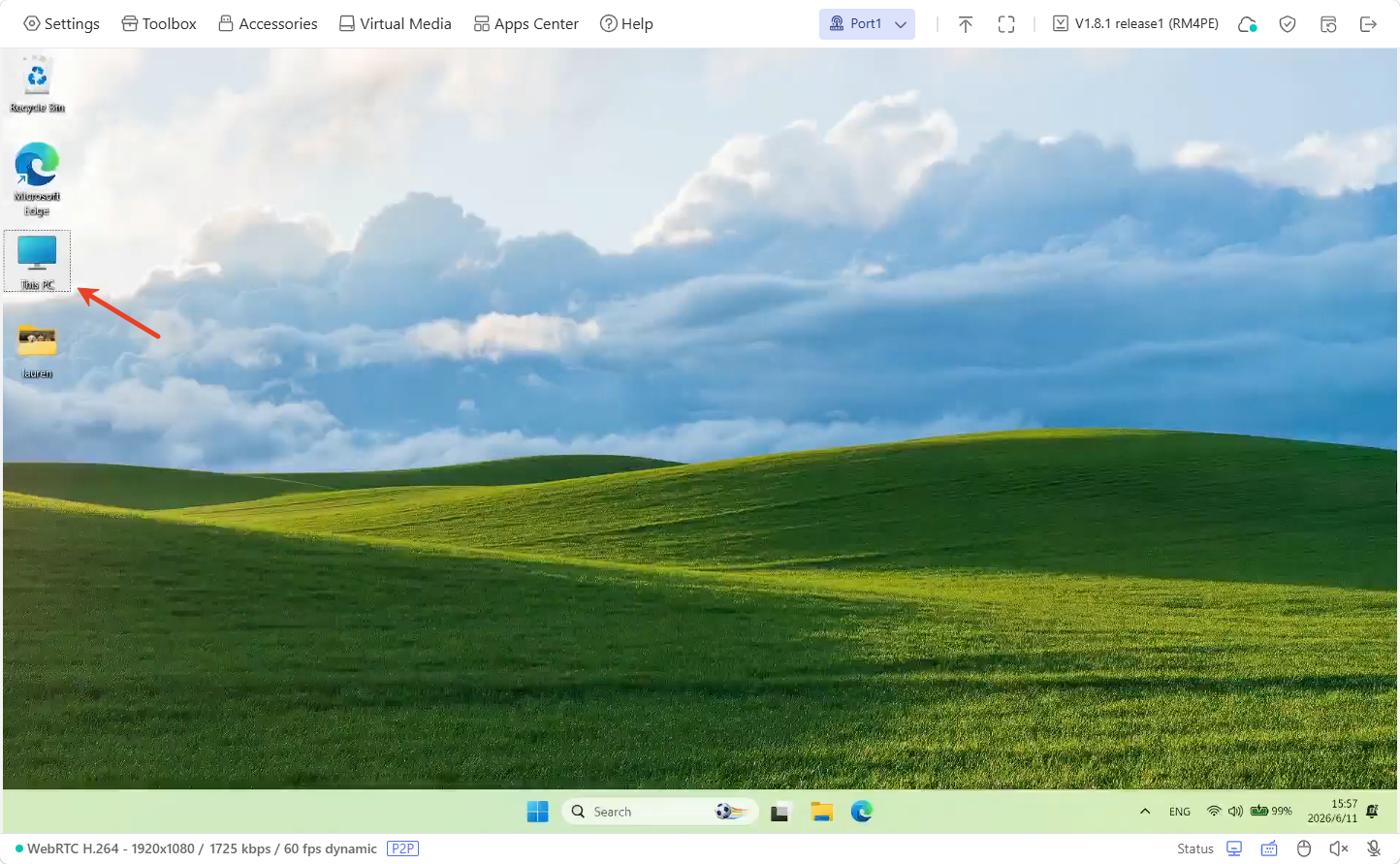The image size is (1400, 864).
Task: Click the cloud connection status icon
Action: coord(1248,24)
